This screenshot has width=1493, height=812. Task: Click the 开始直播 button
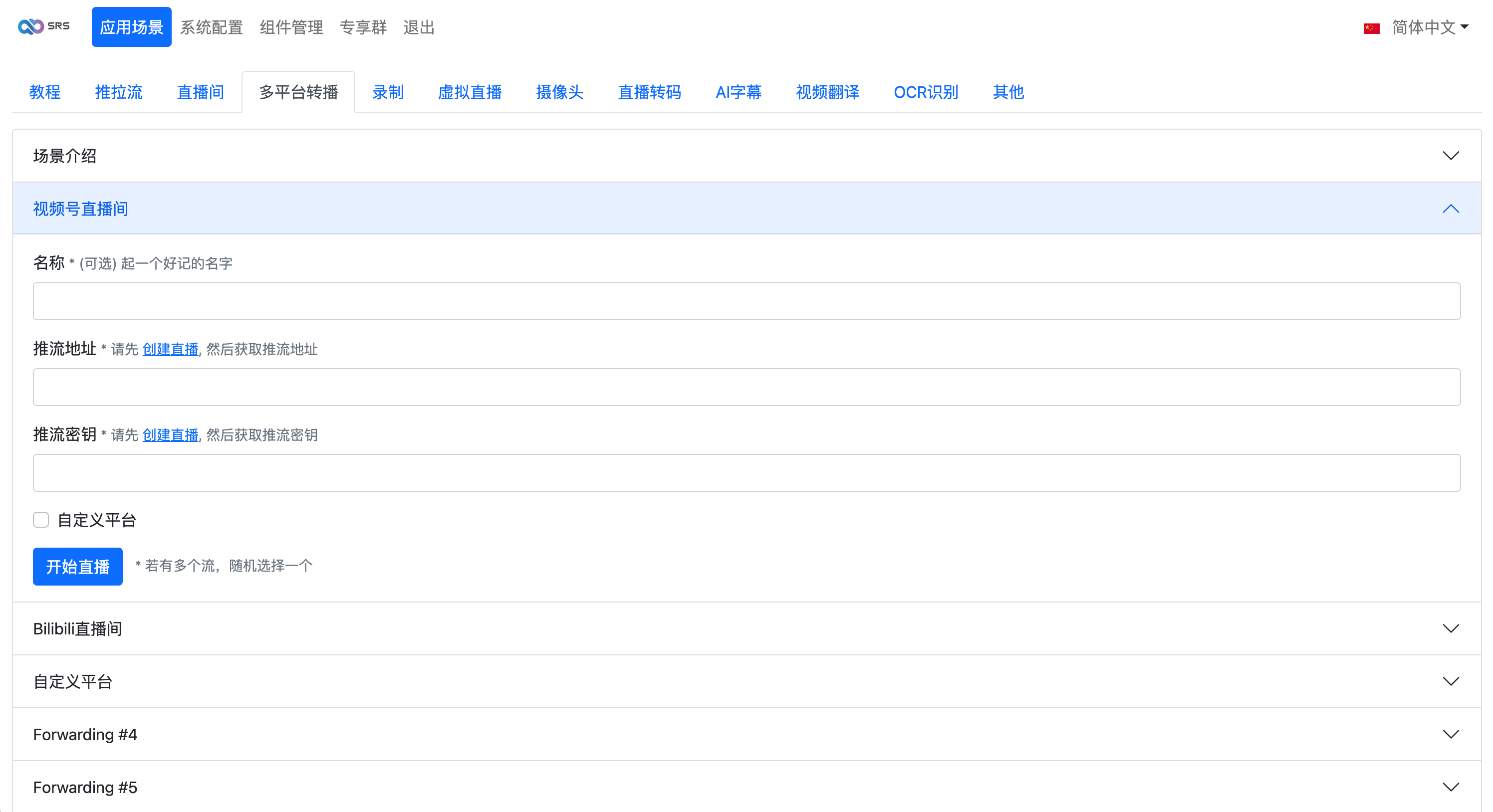tap(78, 567)
